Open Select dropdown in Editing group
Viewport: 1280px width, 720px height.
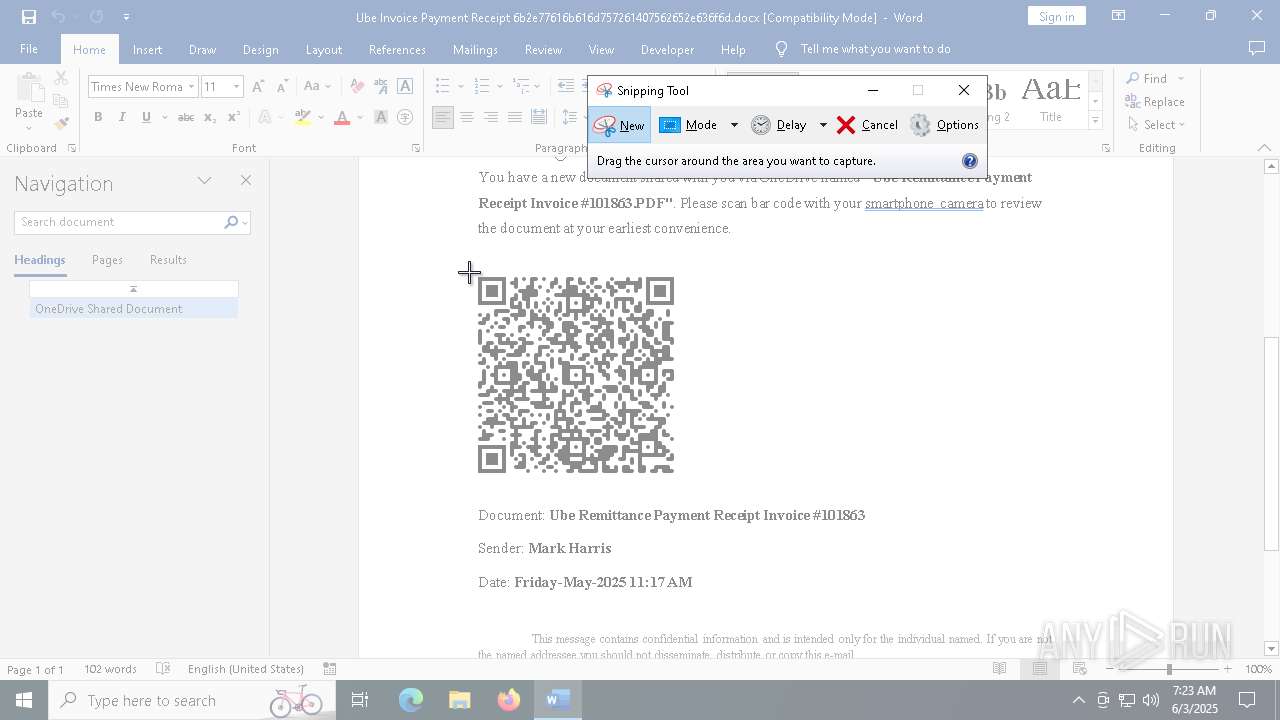(1155, 125)
